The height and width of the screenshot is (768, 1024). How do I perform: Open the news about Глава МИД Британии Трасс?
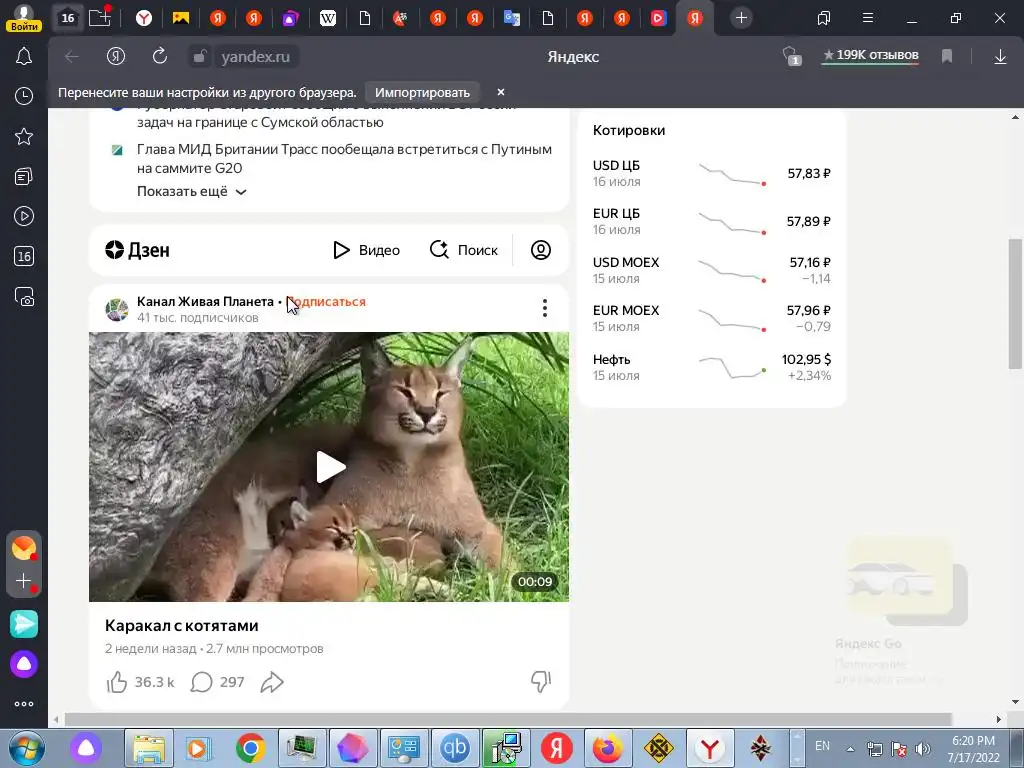click(344, 159)
